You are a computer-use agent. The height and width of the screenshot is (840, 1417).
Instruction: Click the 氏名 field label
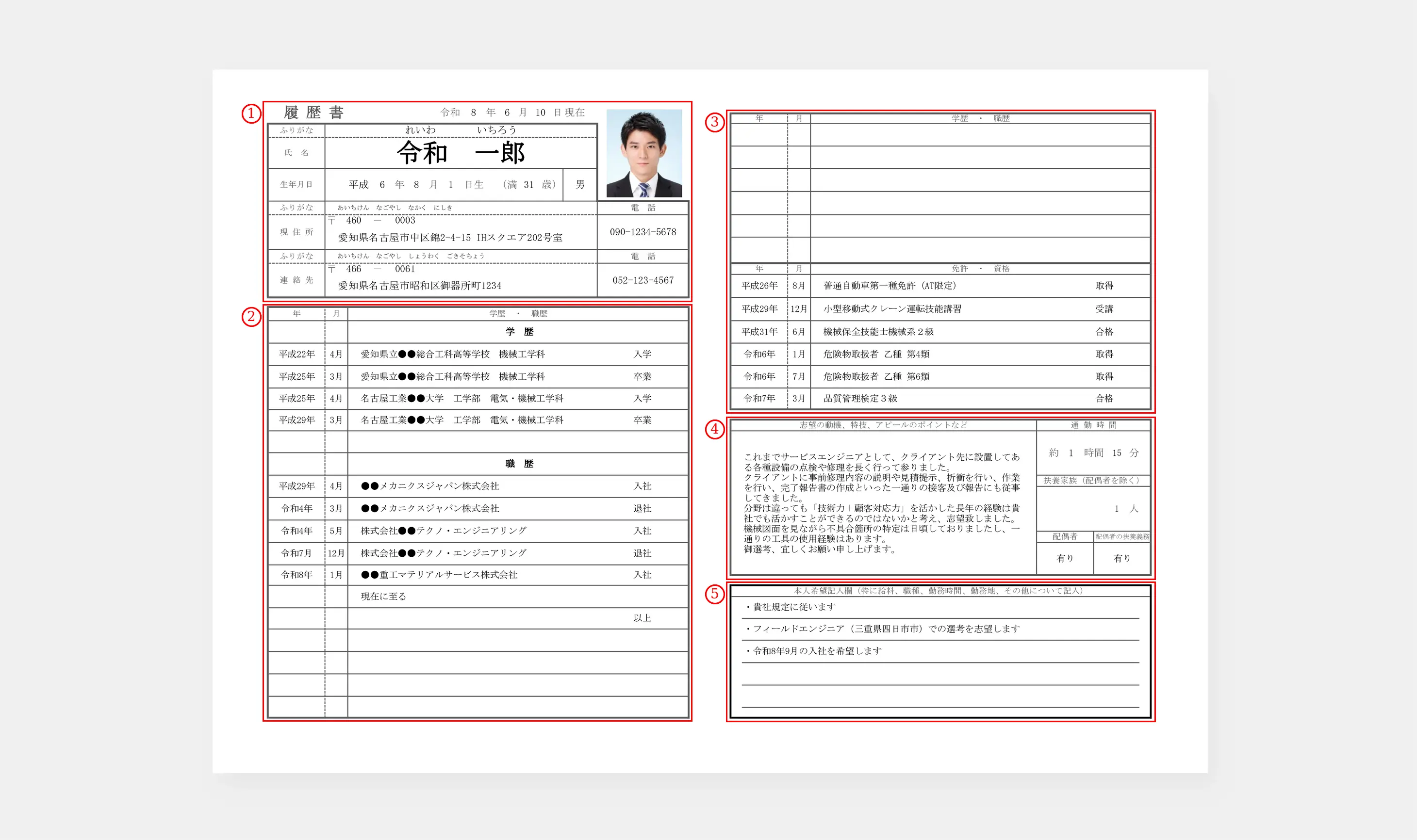(x=296, y=153)
